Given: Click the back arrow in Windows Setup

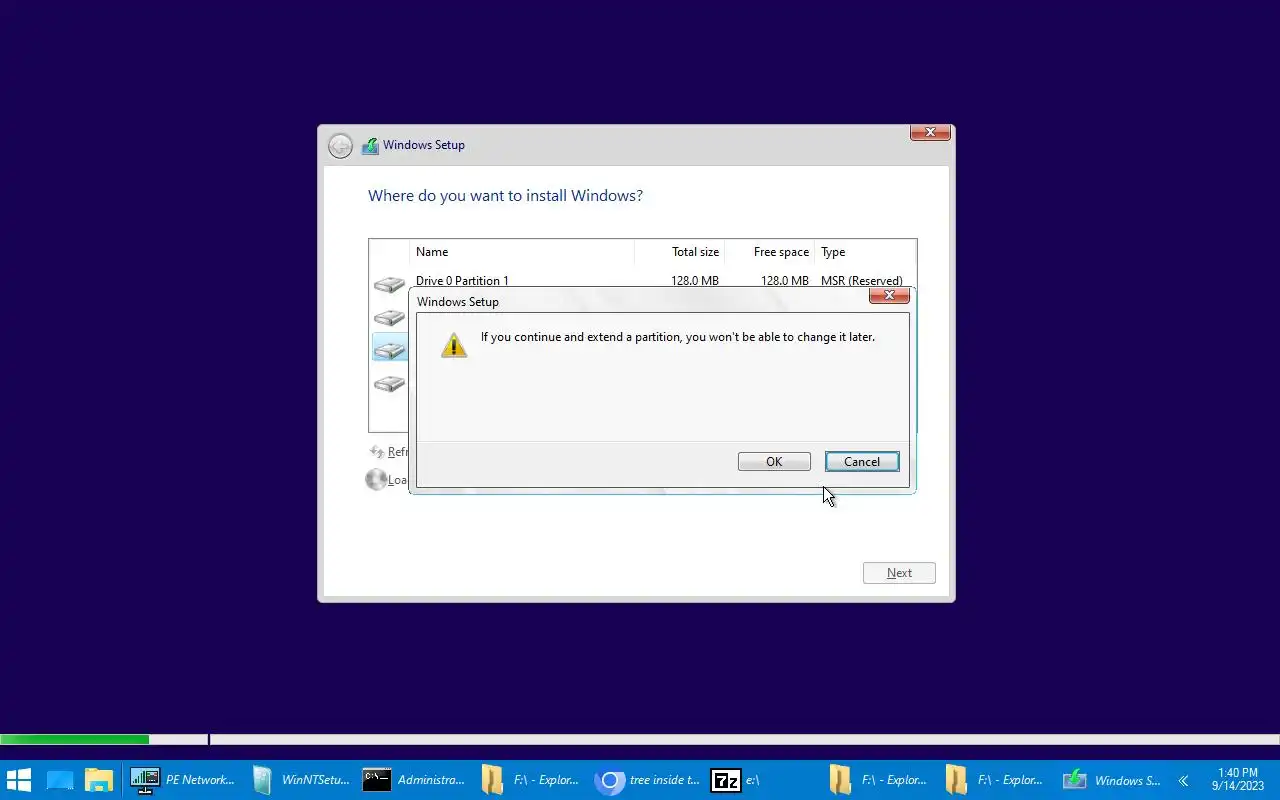Looking at the screenshot, I should 340,146.
